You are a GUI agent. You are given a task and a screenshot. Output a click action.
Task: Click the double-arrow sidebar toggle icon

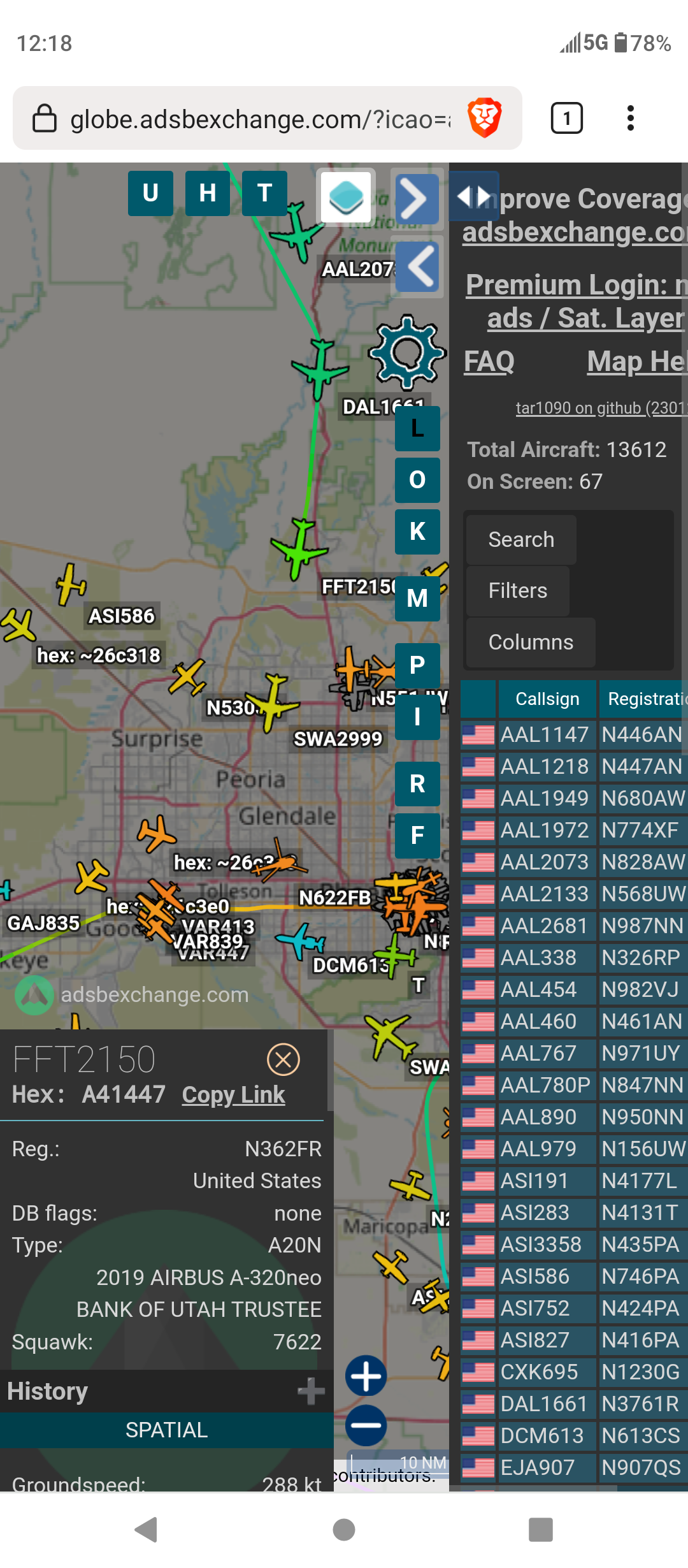coord(474,196)
